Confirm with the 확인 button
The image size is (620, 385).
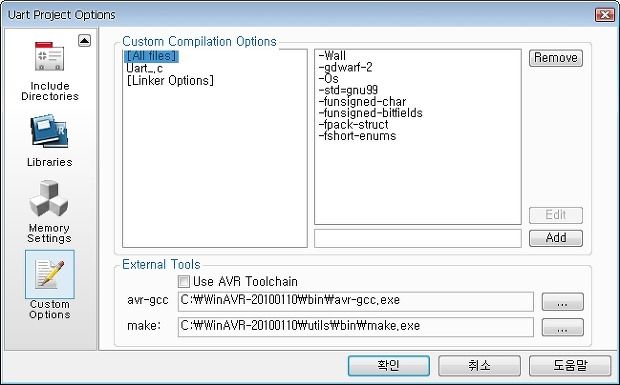pyautogui.click(x=389, y=365)
